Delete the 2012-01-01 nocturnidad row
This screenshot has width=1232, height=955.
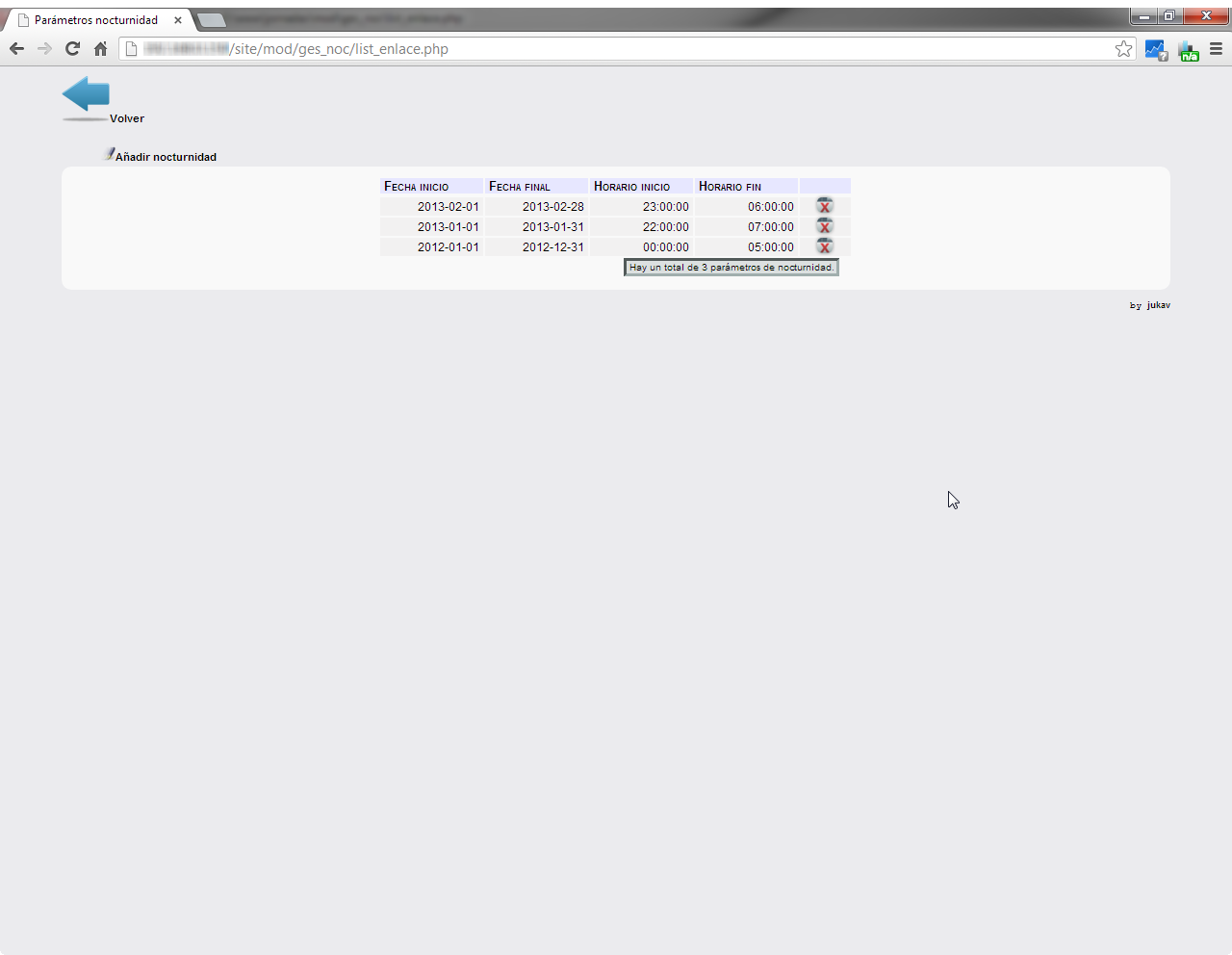(x=825, y=246)
